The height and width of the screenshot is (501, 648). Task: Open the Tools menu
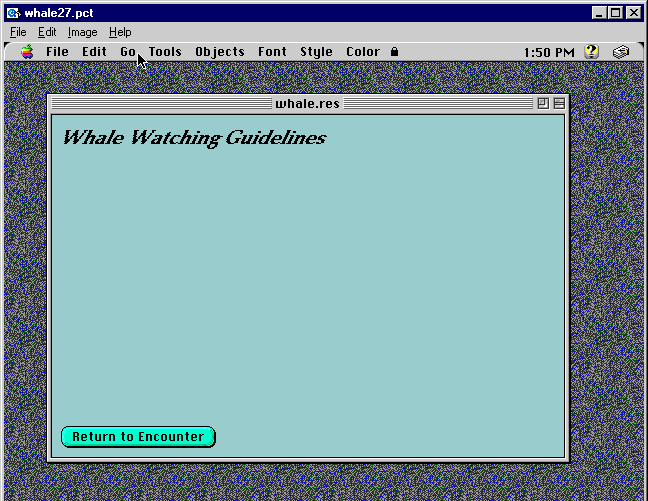(x=165, y=52)
